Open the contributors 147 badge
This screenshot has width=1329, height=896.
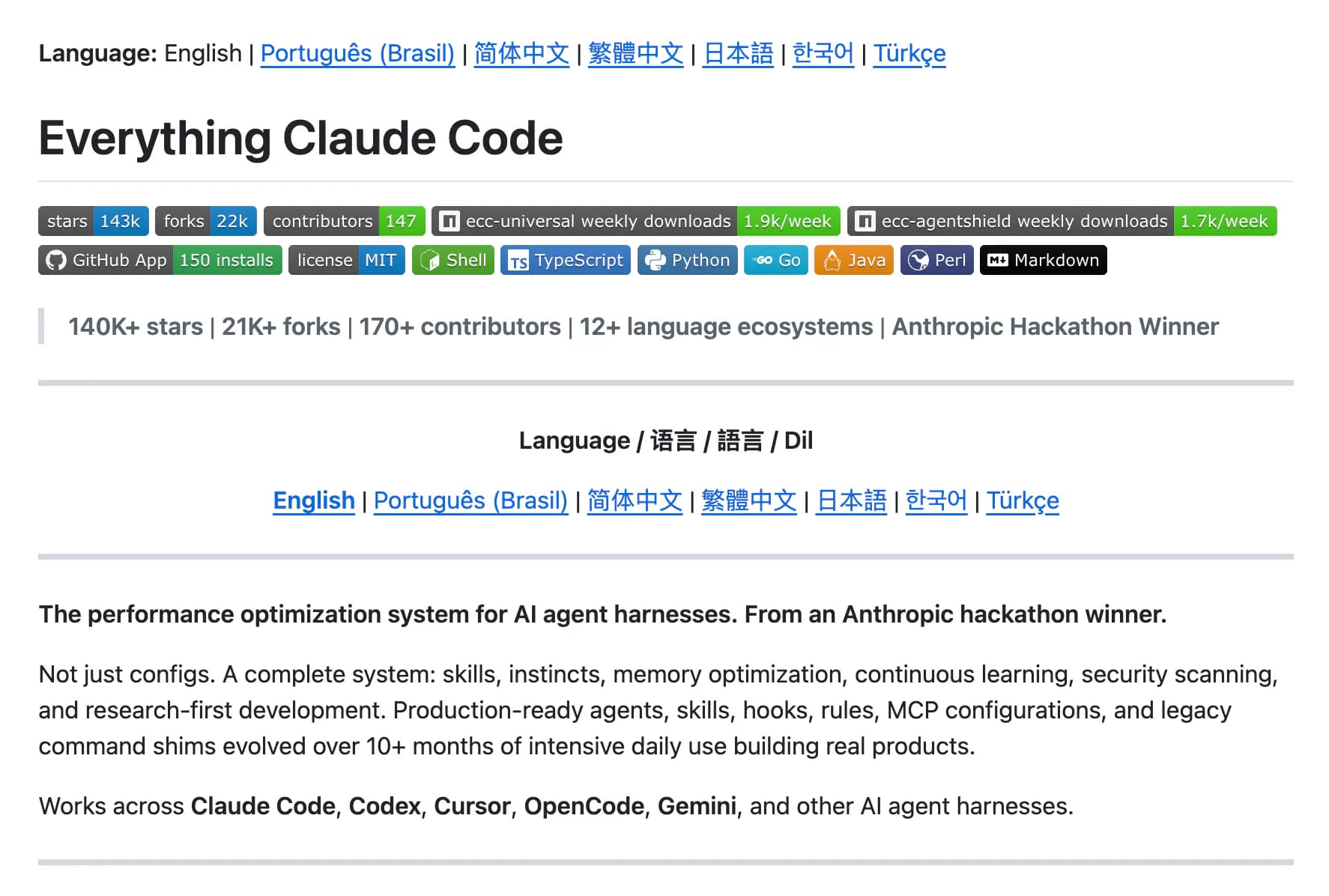pyautogui.click(x=344, y=221)
